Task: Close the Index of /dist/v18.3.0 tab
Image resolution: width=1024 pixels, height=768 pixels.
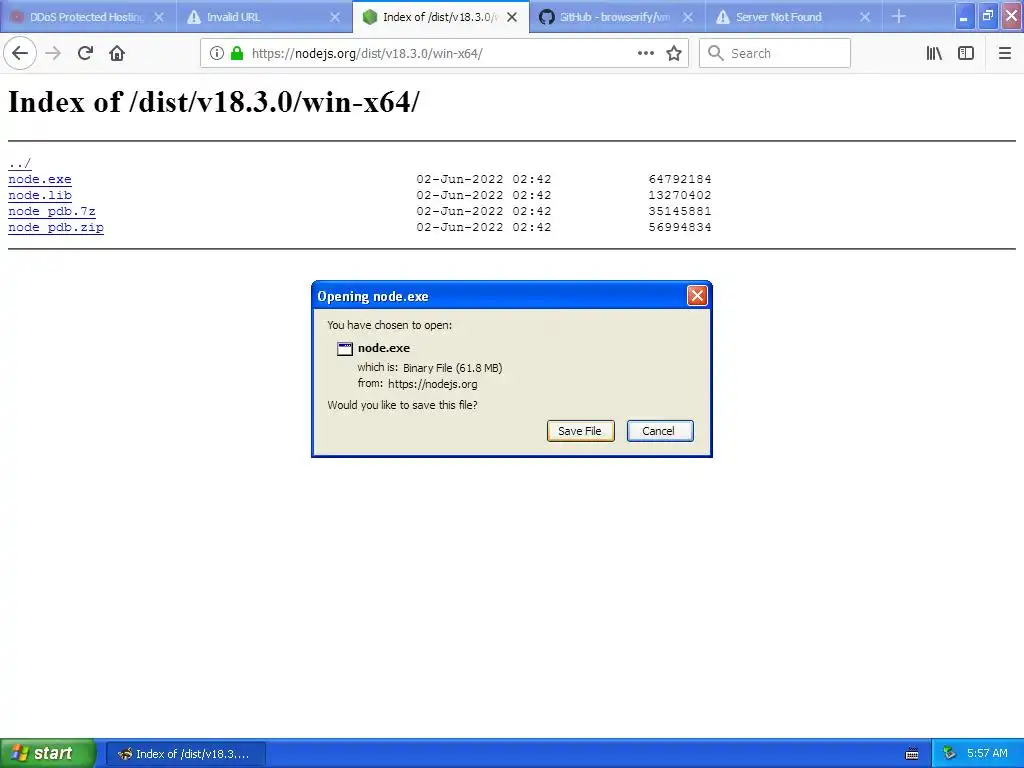Action: click(512, 17)
